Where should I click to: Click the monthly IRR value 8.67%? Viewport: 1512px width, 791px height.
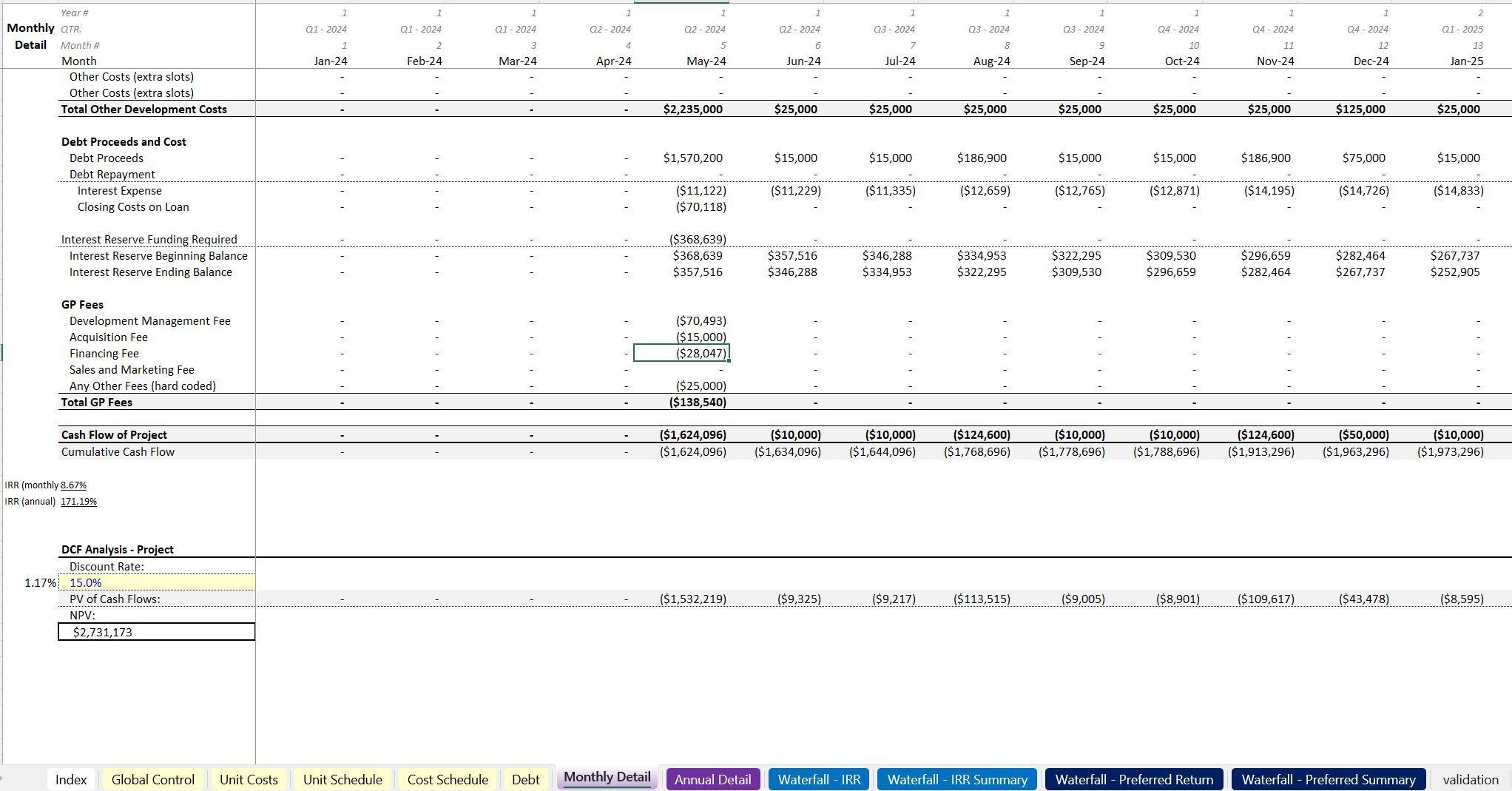pos(73,485)
